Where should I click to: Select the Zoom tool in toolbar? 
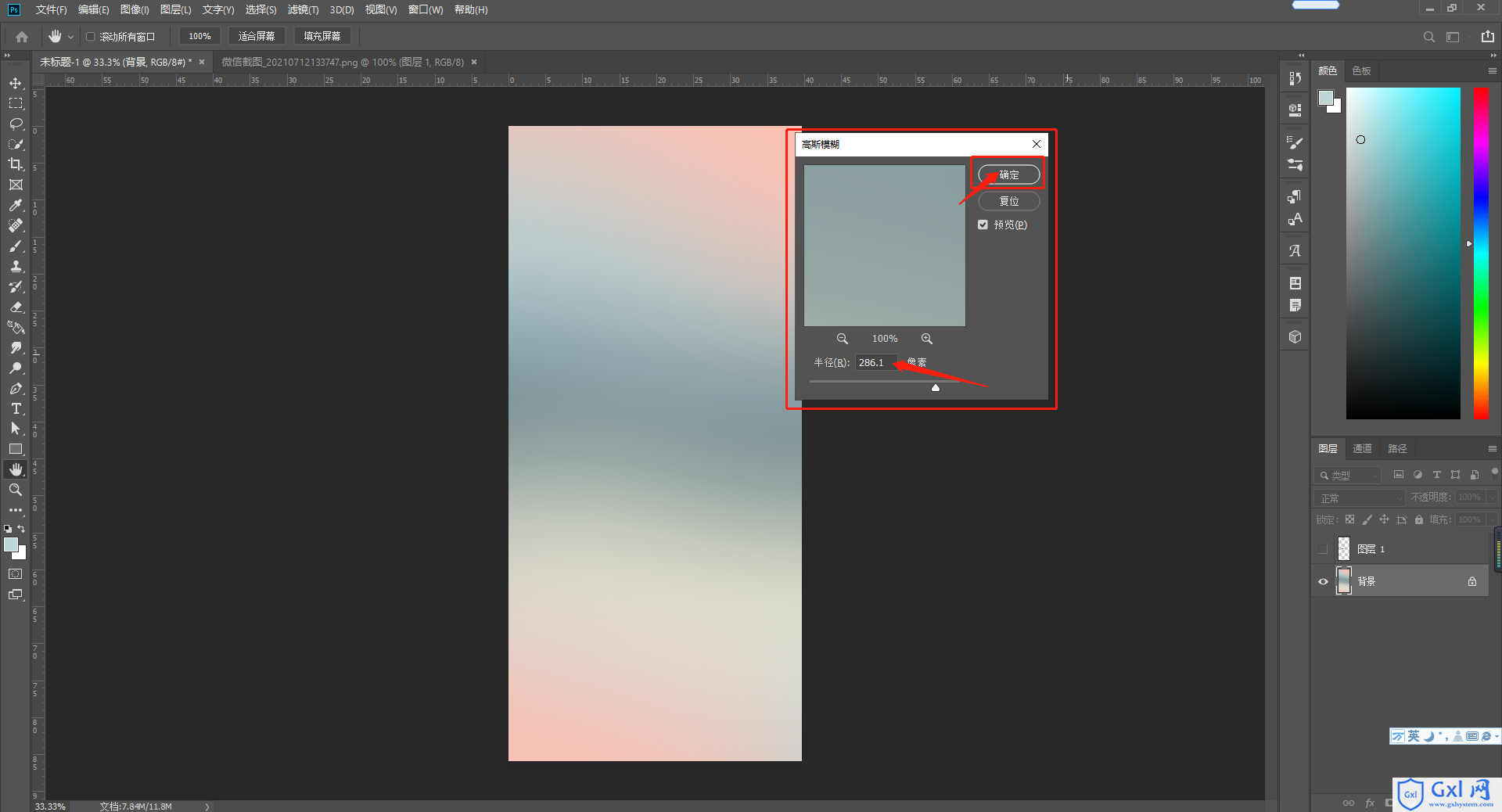point(16,490)
